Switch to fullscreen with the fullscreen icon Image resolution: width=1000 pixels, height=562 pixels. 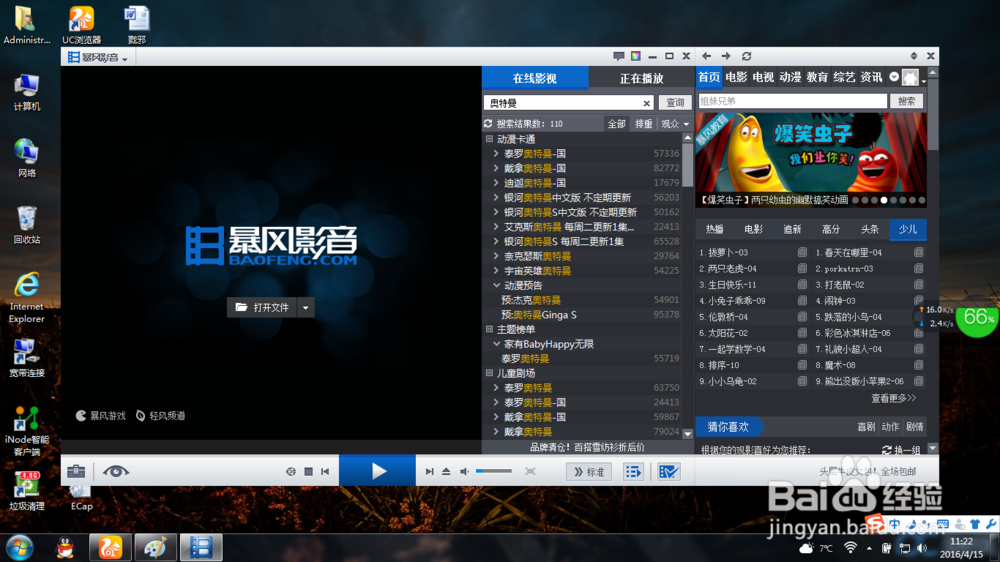(x=530, y=471)
